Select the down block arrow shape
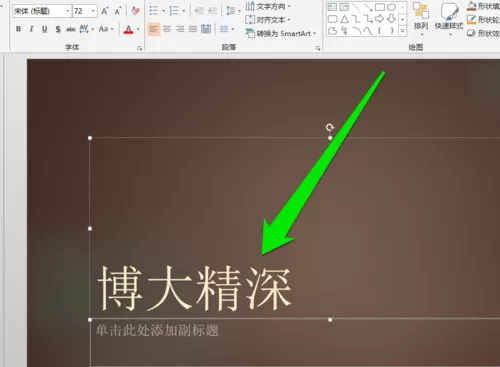Viewport: 500px width, 367px height. point(392,19)
